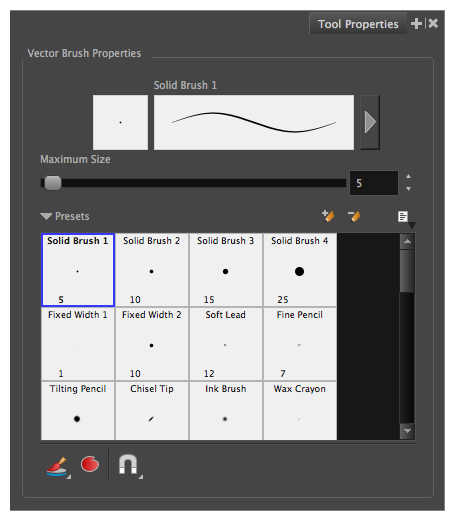
Task: Pick the Ink Brush preset
Action: pyautogui.click(x=226, y=411)
